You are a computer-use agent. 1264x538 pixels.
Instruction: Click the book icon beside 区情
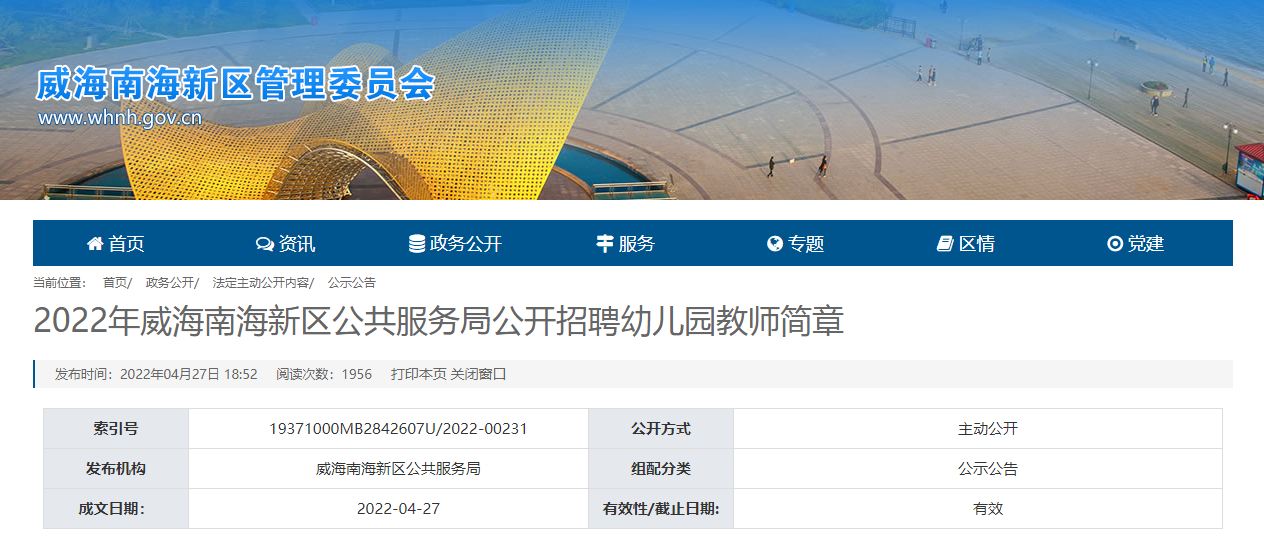tap(945, 244)
